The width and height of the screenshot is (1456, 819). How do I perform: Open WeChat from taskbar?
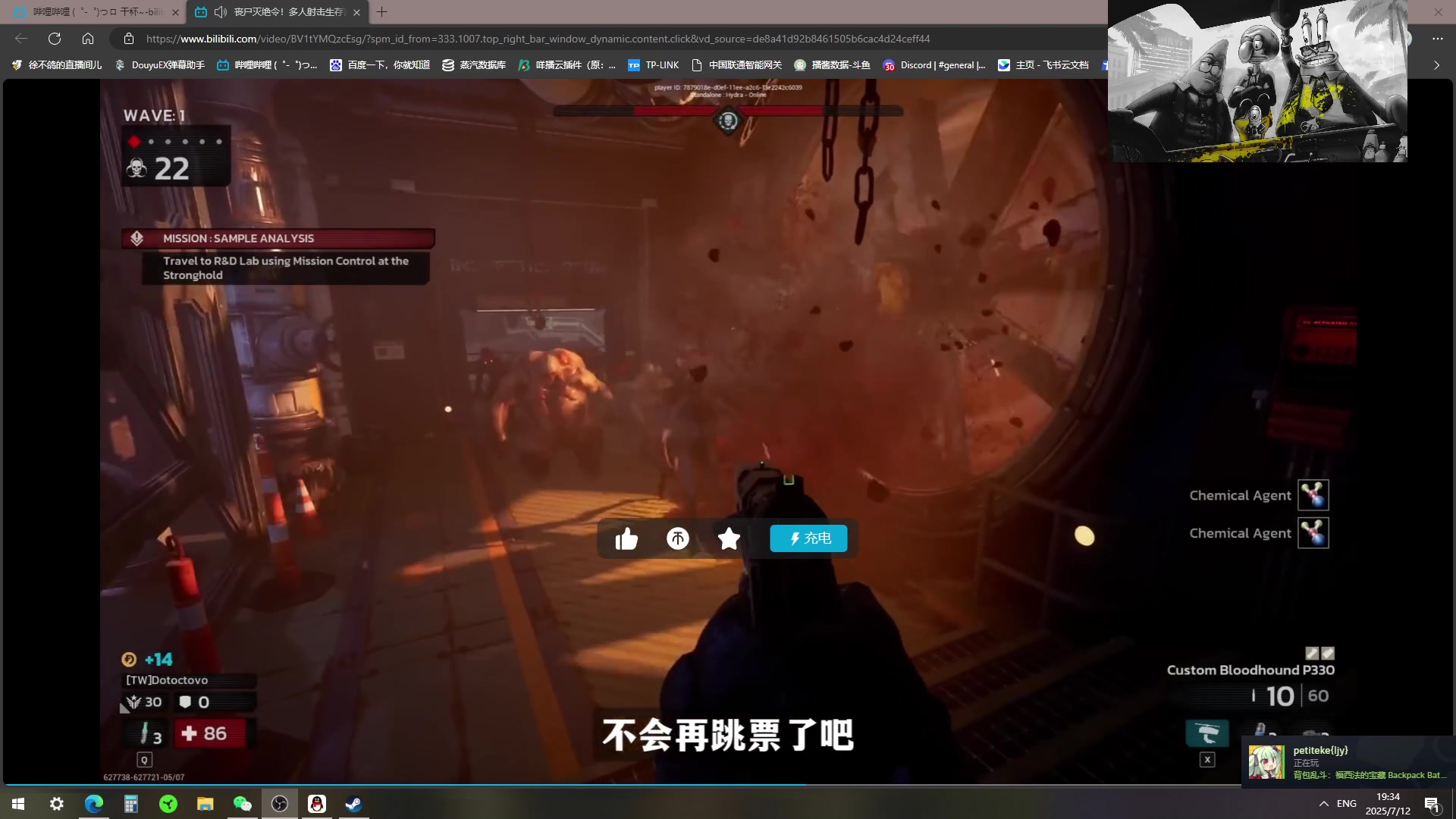(243, 804)
